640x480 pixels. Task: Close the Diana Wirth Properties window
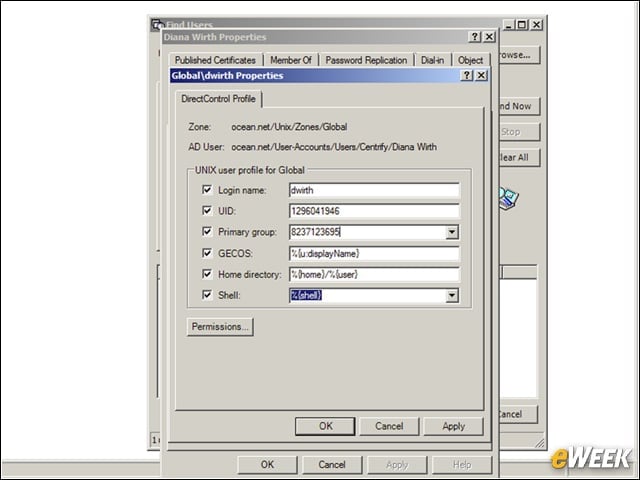(489, 37)
